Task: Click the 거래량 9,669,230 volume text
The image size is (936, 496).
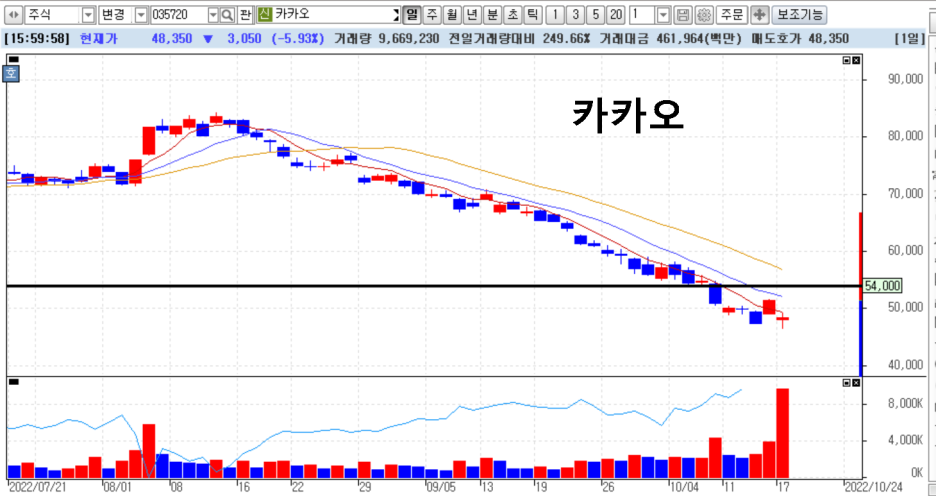Action: [x=387, y=39]
